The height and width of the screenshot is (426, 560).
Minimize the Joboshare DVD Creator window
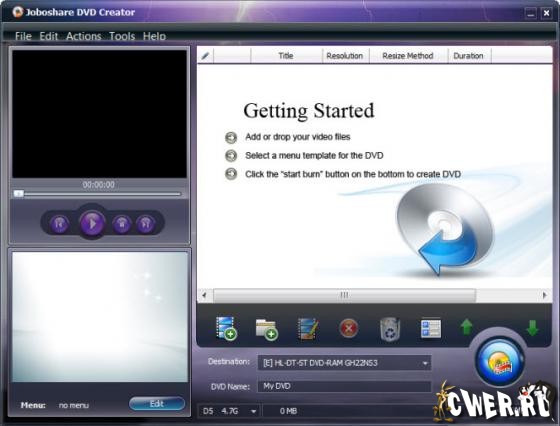[x=531, y=13]
